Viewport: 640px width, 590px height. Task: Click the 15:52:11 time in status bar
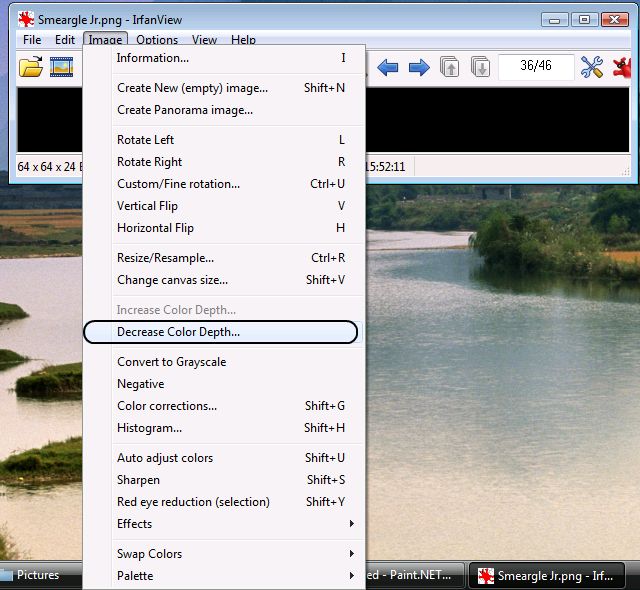pos(386,166)
